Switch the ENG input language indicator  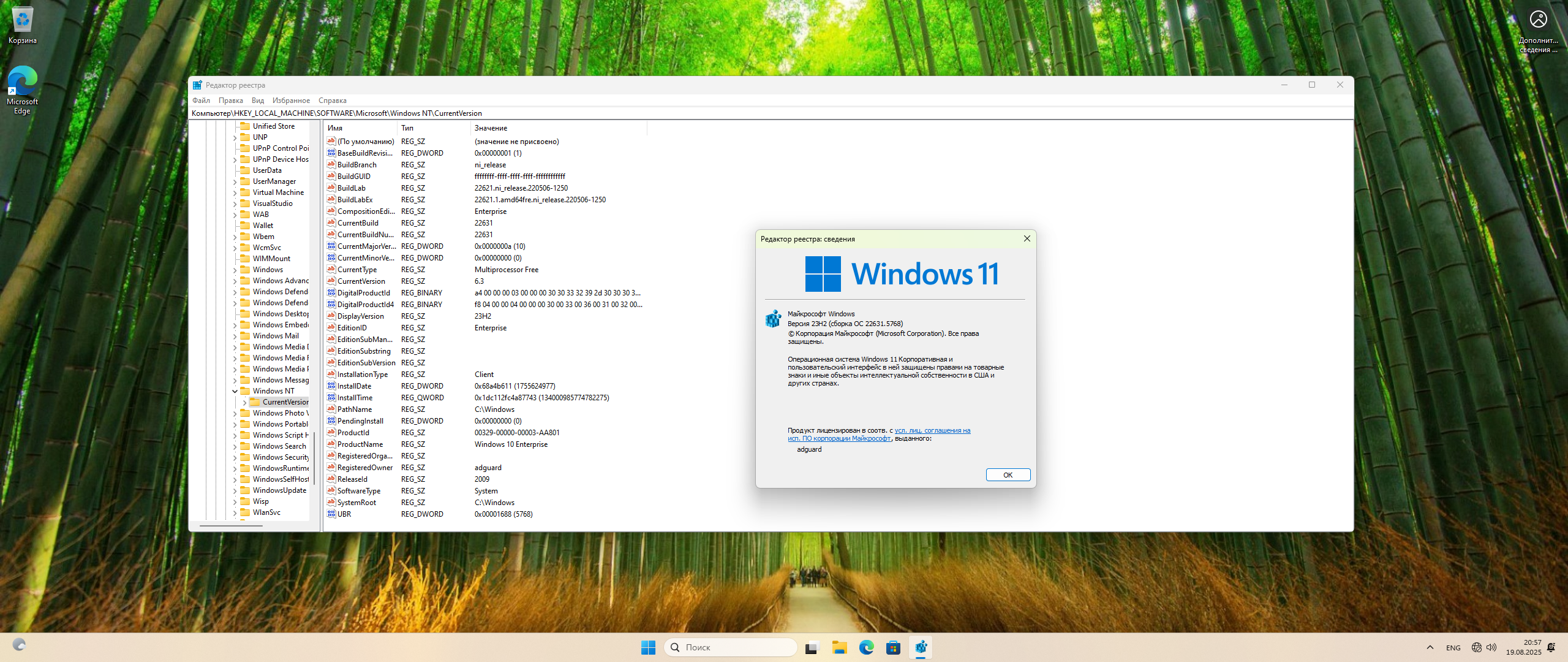1453,648
